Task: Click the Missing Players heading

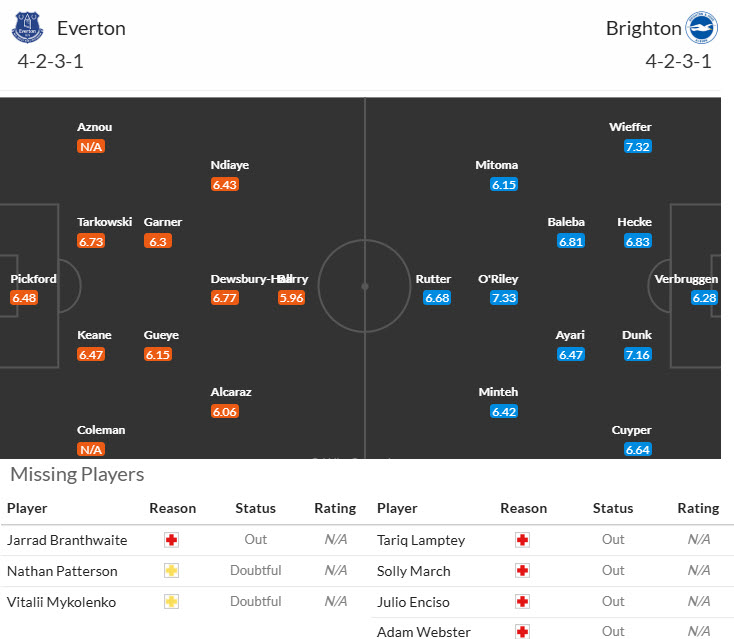Action: [77, 474]
